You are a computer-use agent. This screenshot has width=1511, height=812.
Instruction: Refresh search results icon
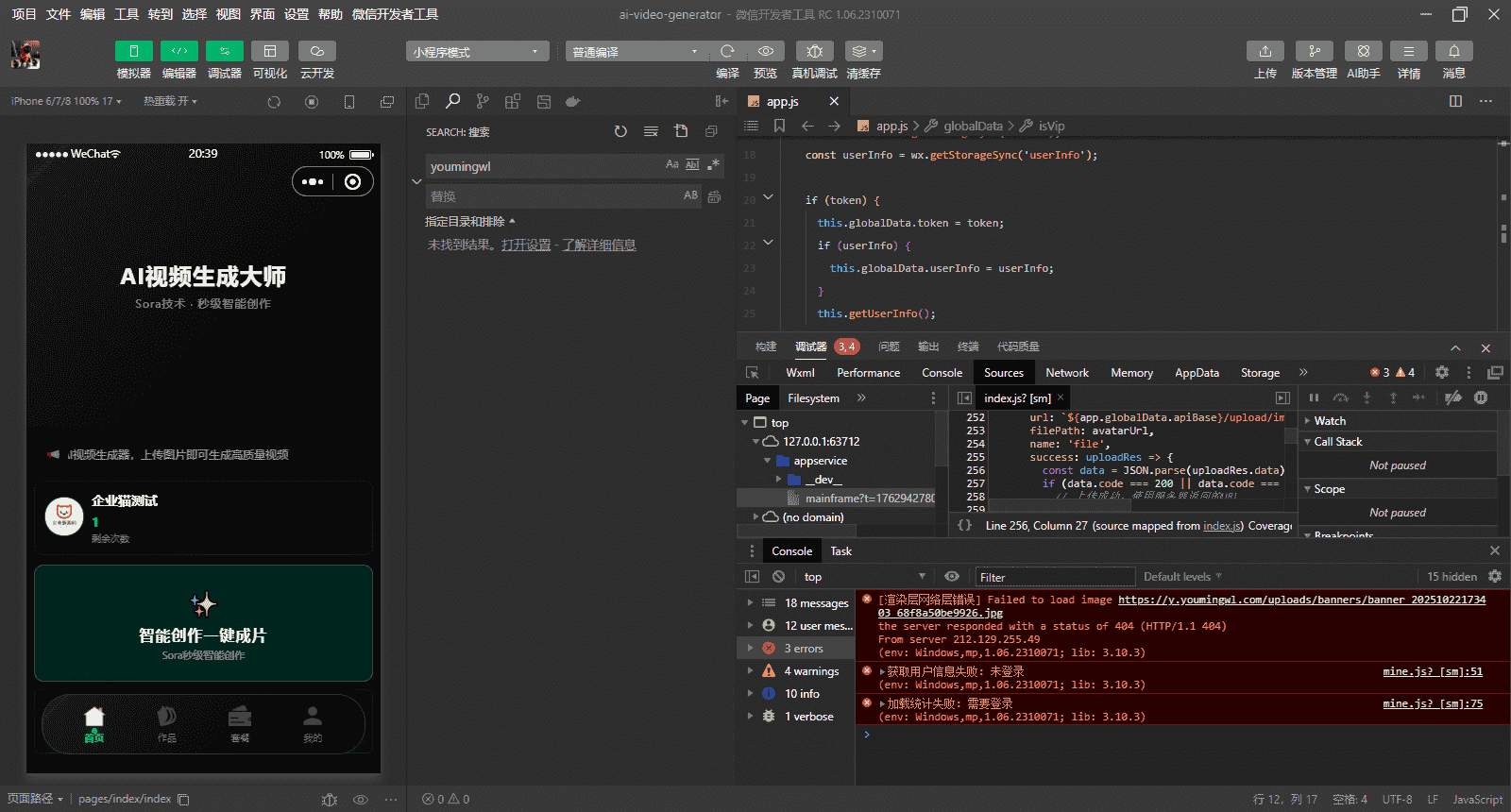click(x=620, y=131)
